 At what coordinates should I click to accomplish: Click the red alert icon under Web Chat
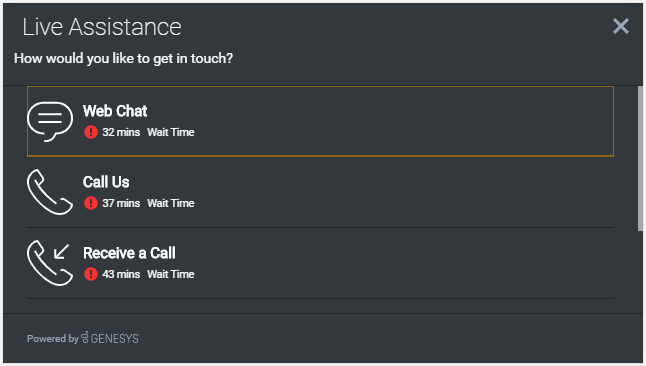point(91,132)
